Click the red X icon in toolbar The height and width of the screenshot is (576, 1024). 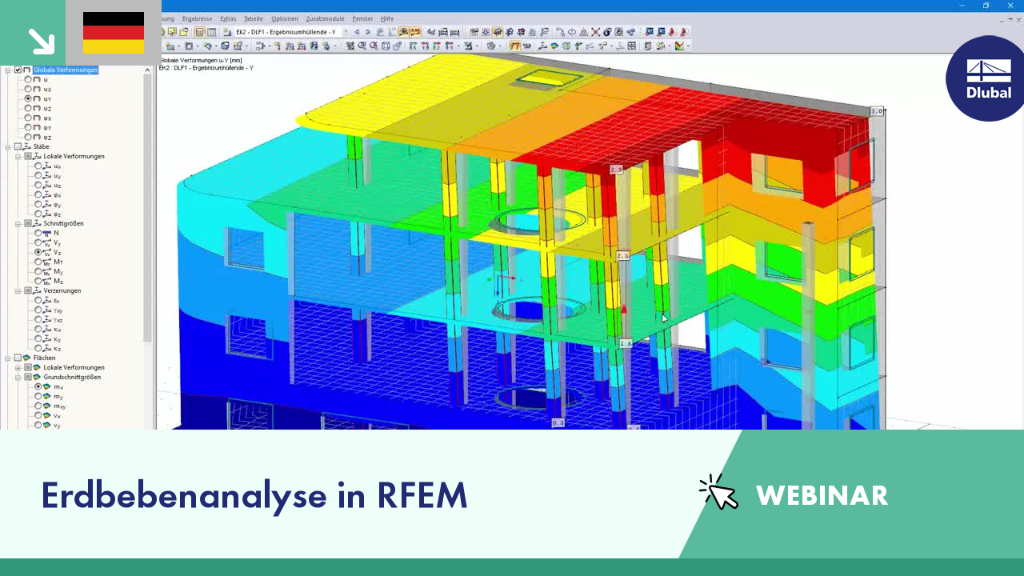(x=596, y=32)
